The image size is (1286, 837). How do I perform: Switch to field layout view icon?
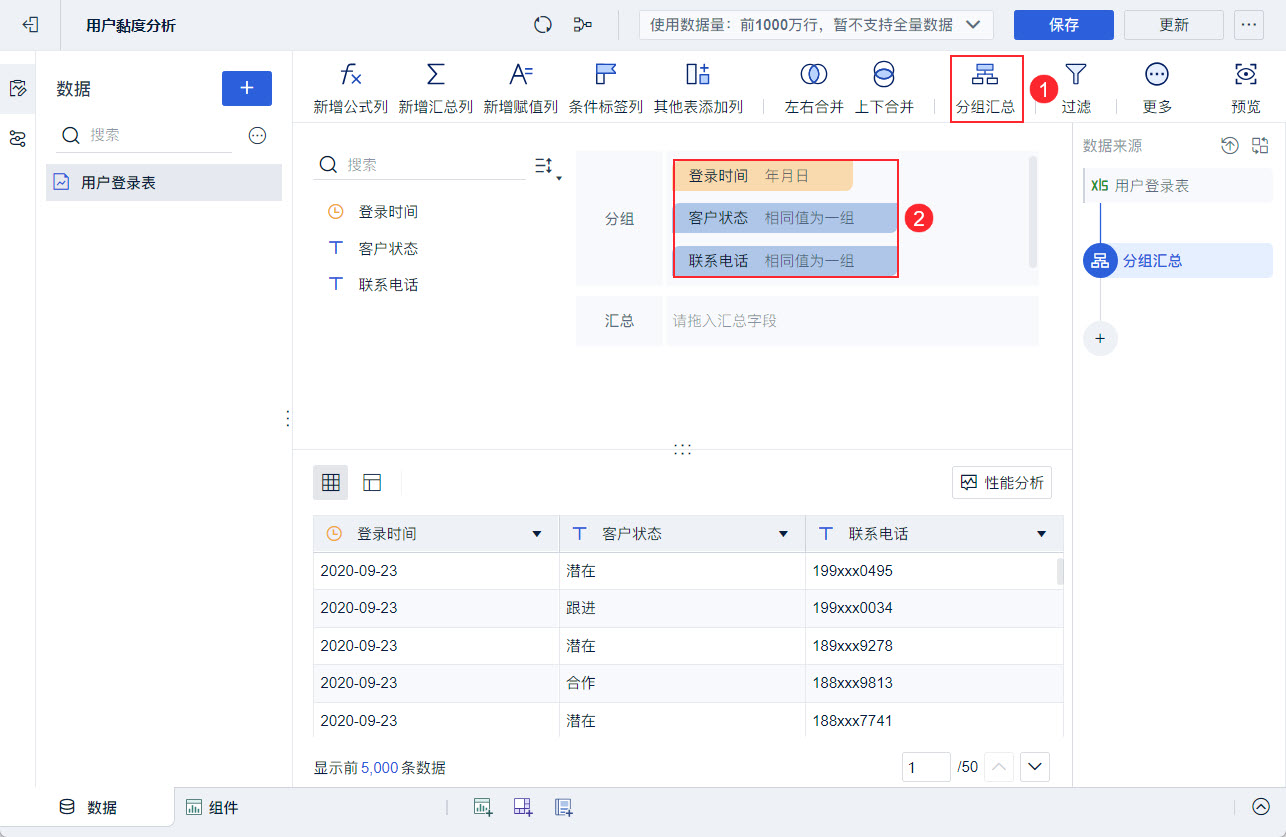tap(372, 483)
